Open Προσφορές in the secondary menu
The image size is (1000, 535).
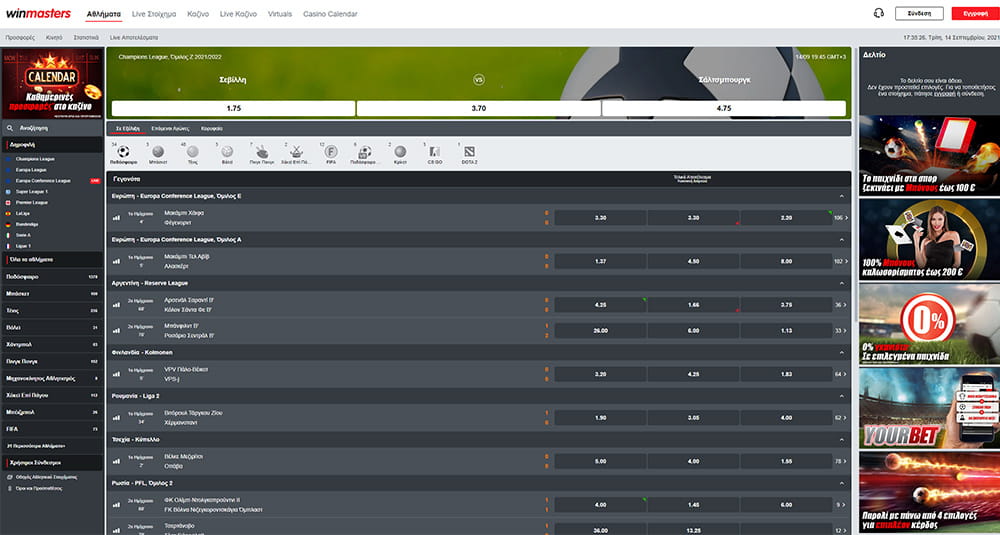pos(20,38)
